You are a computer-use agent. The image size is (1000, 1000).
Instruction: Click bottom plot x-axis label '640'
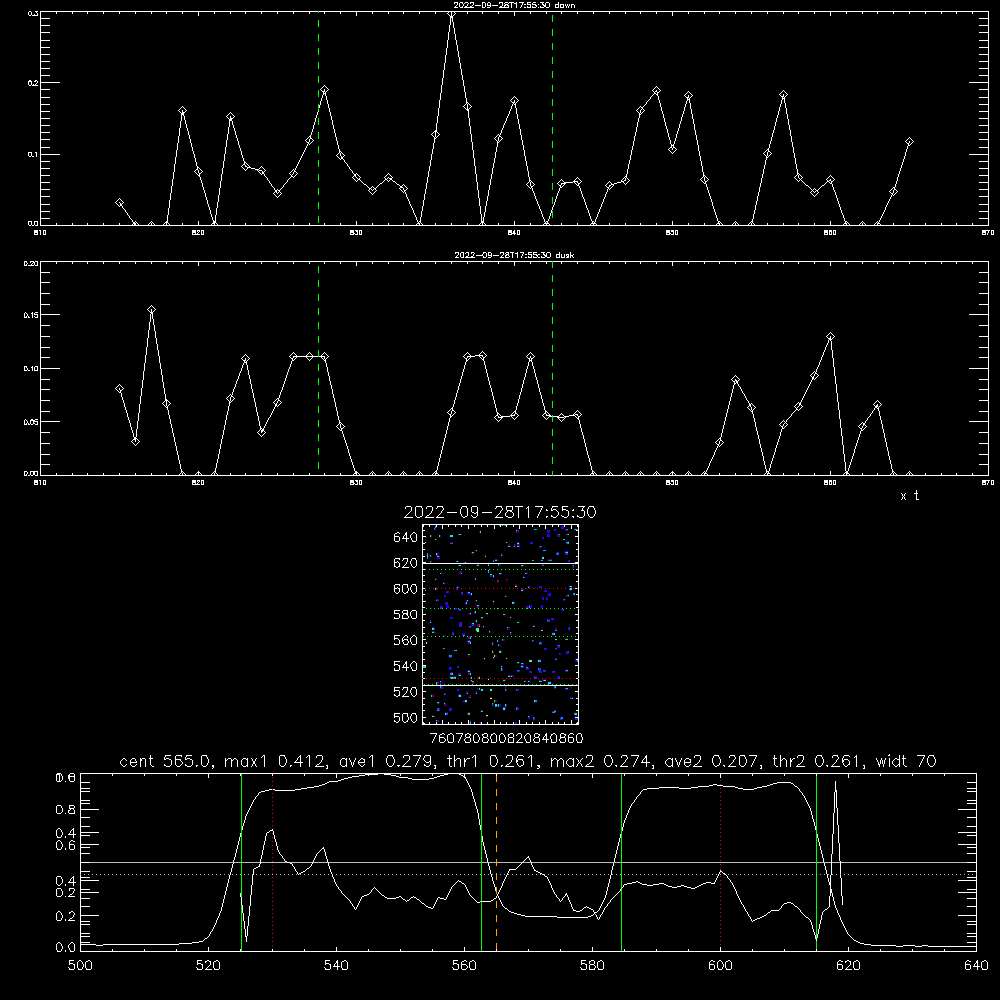click(976, 966)
